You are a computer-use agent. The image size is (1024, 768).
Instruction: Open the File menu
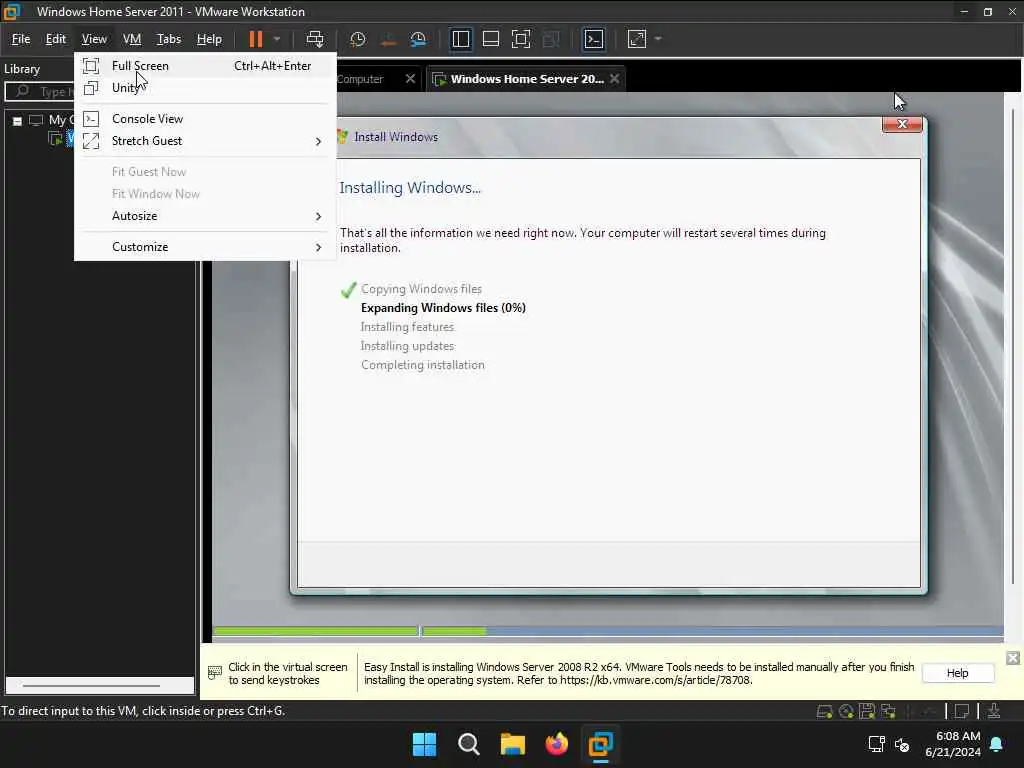click(x=21, y=39)
